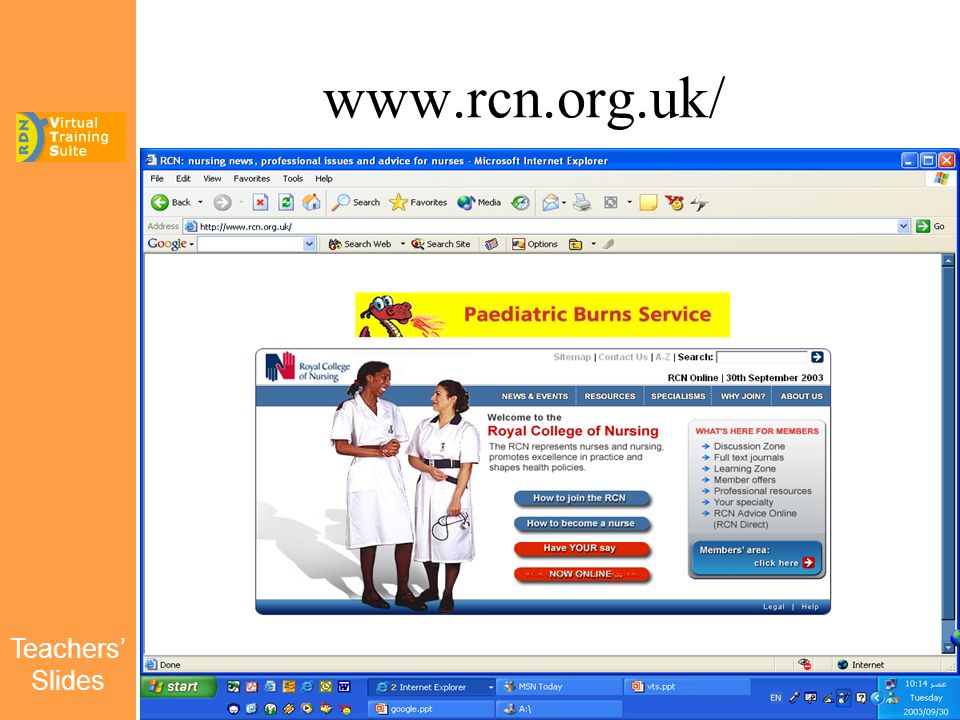960x720 pixels.
Task: Expand the Back button history dropdown
Action: click(x=200, y=203)
